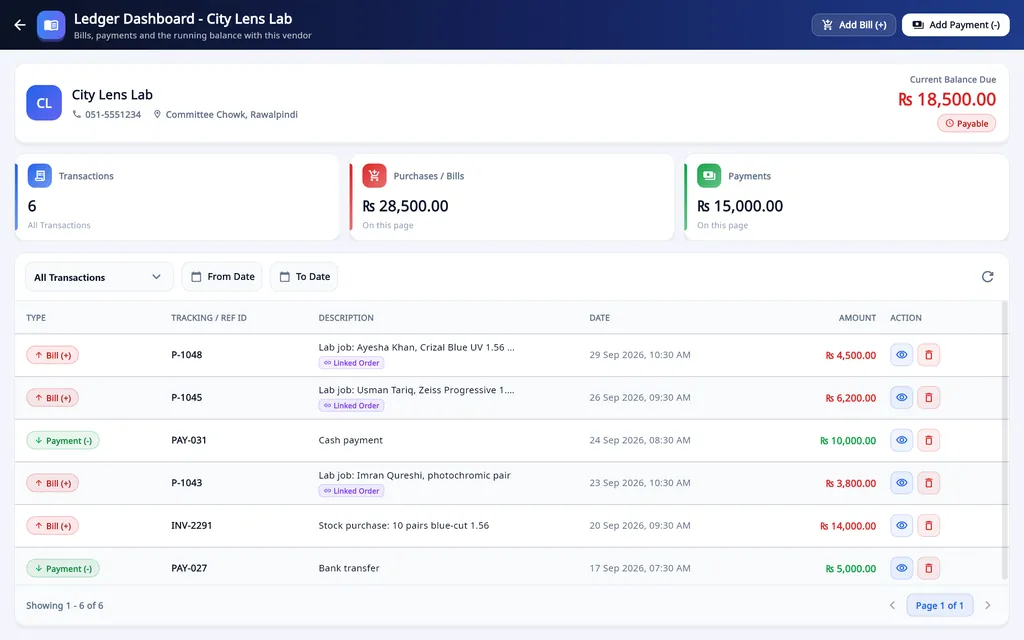Image resolution: width=1024 pixels, height=640 pixels.
Task: Click the Rs 15,000.00 payments total
Action: 740,206
